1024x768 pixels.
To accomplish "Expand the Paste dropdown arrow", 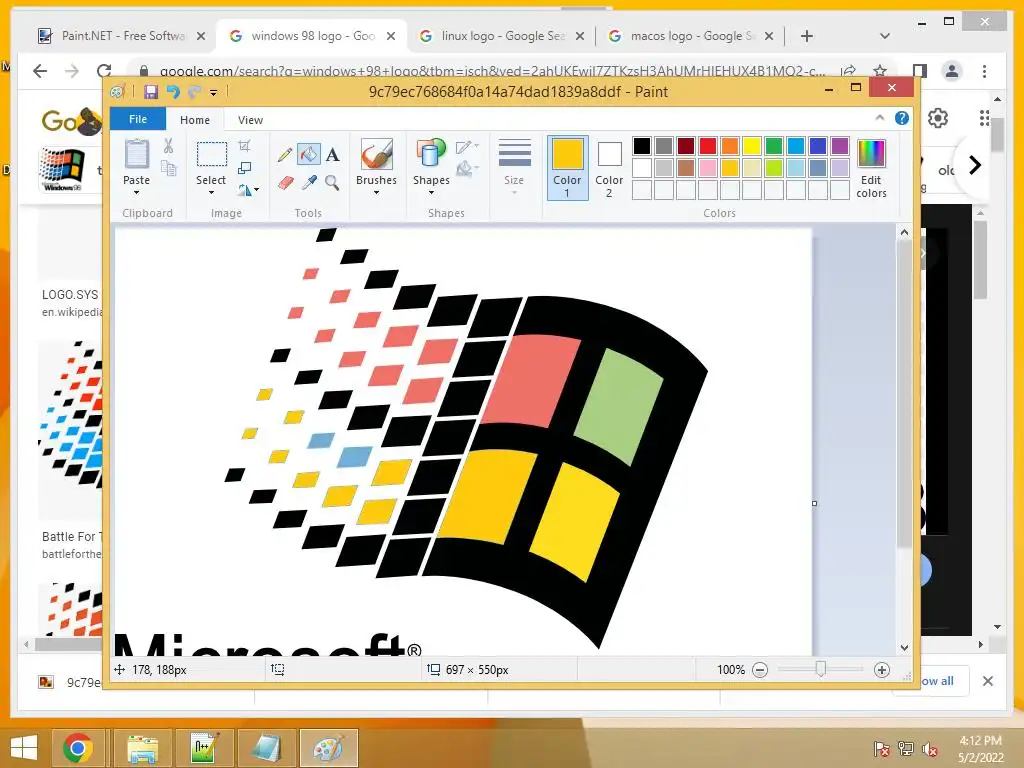I will tap(136, 193).
